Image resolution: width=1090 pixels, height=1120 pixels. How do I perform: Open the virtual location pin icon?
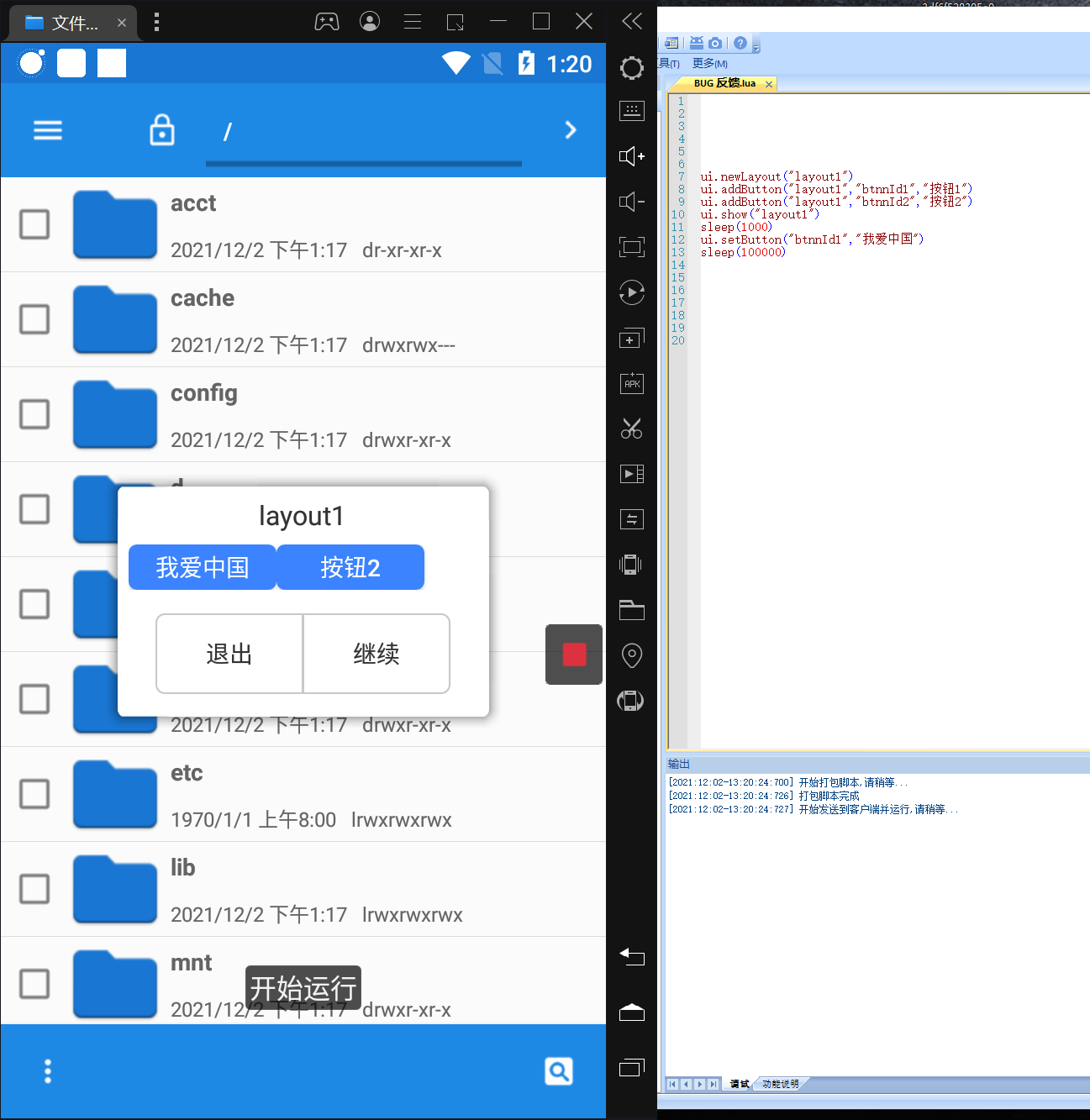(x=632, y=655)
